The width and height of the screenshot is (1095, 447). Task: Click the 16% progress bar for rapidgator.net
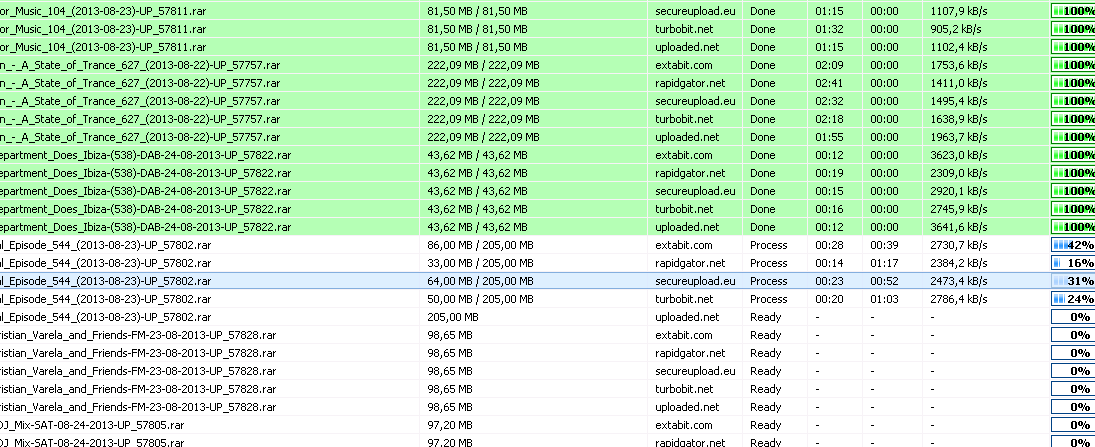tap(1073, 263)
